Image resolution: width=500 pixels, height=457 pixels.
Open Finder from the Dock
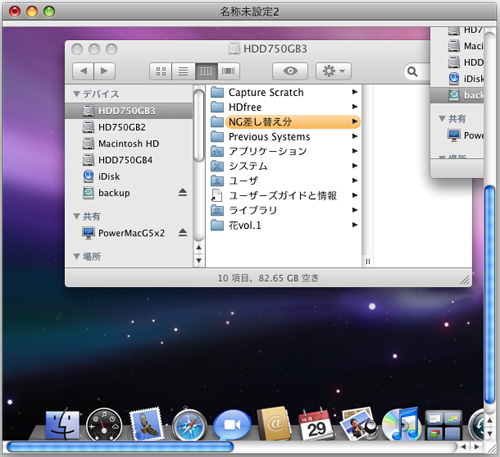point(62,425)
